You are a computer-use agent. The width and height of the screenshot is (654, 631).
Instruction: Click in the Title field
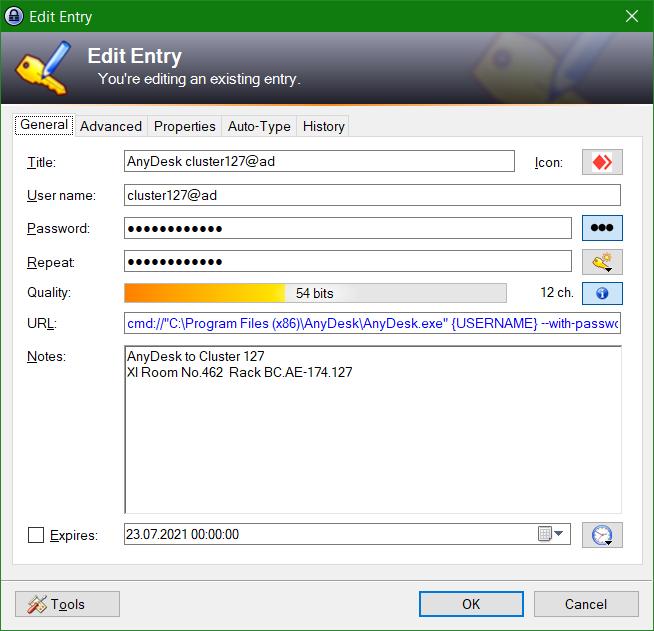[319, 161]
